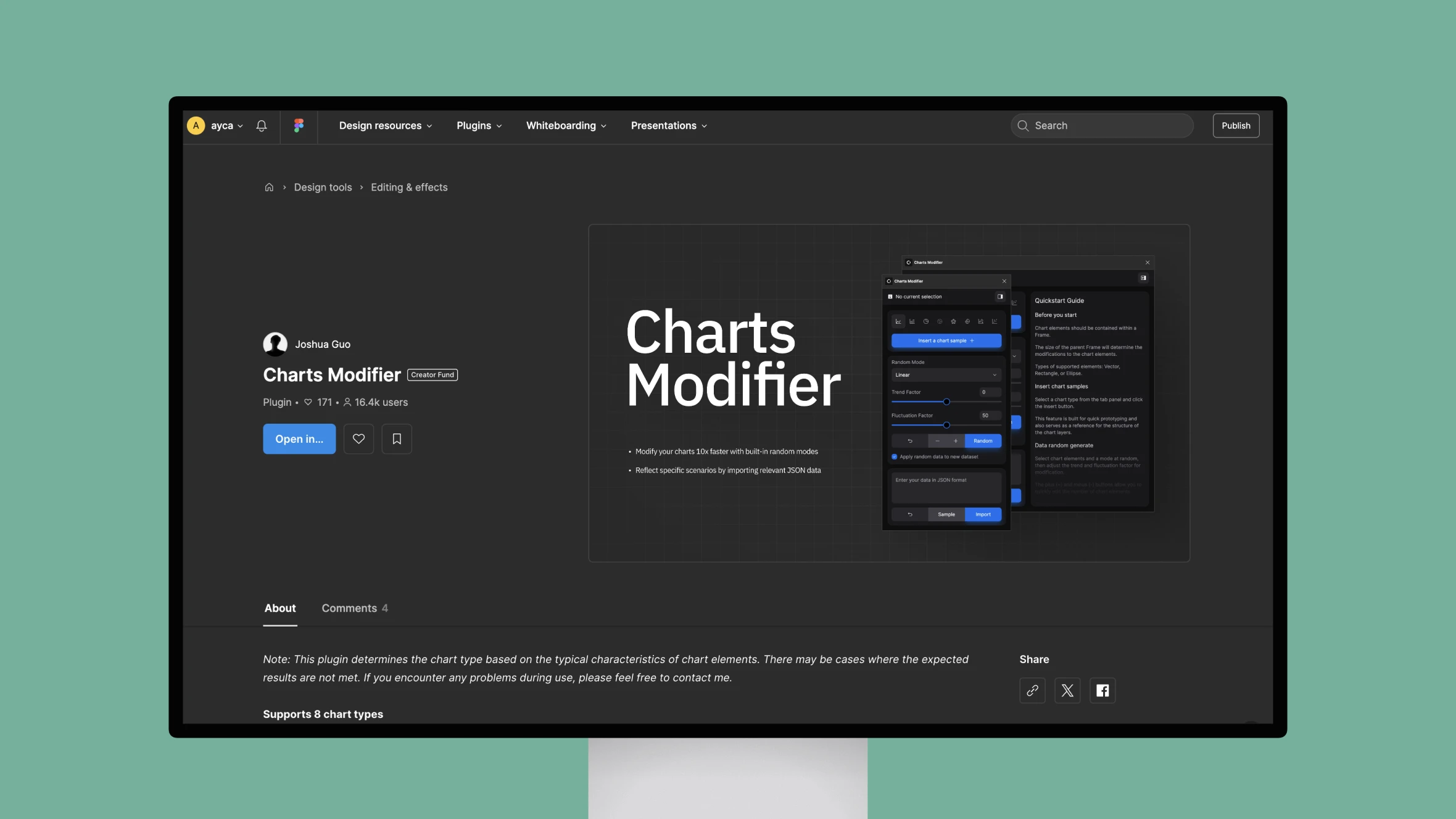The height and width of the screenshot is (819, 1456).
Task: Click Open in... button
Action: click(x=299, y=438)
